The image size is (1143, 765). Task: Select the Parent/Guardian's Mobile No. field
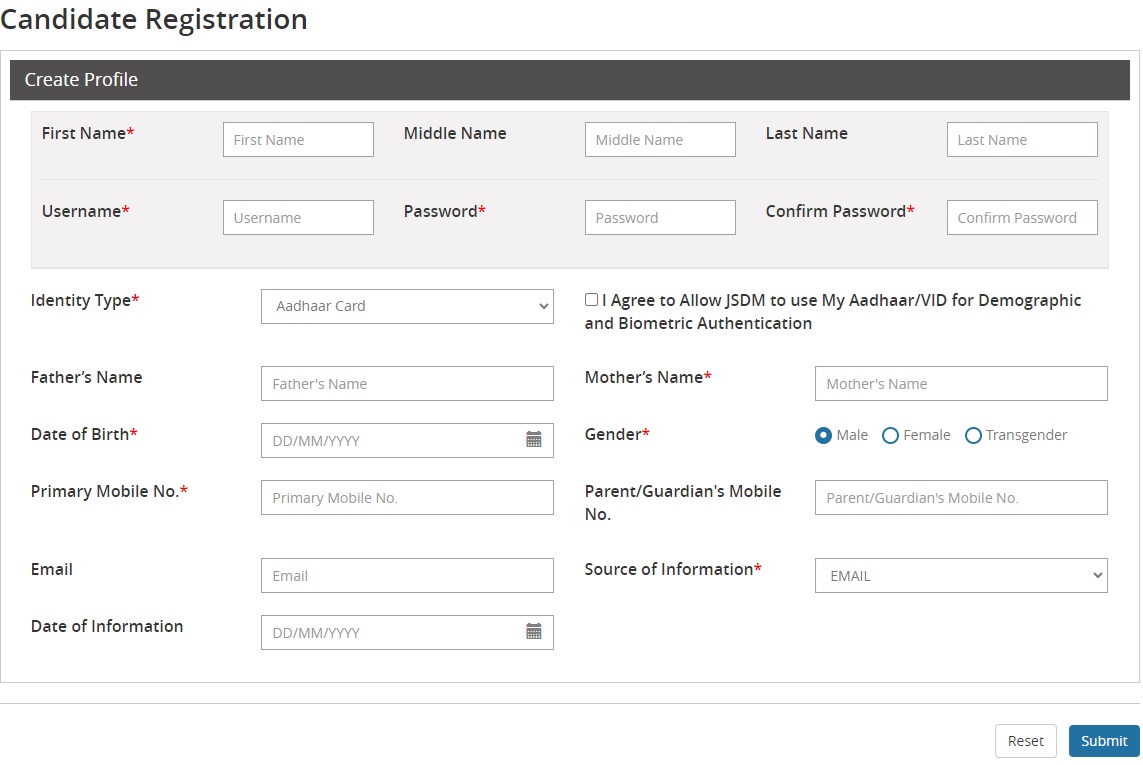pyautogui.click(x=960, y=498)
